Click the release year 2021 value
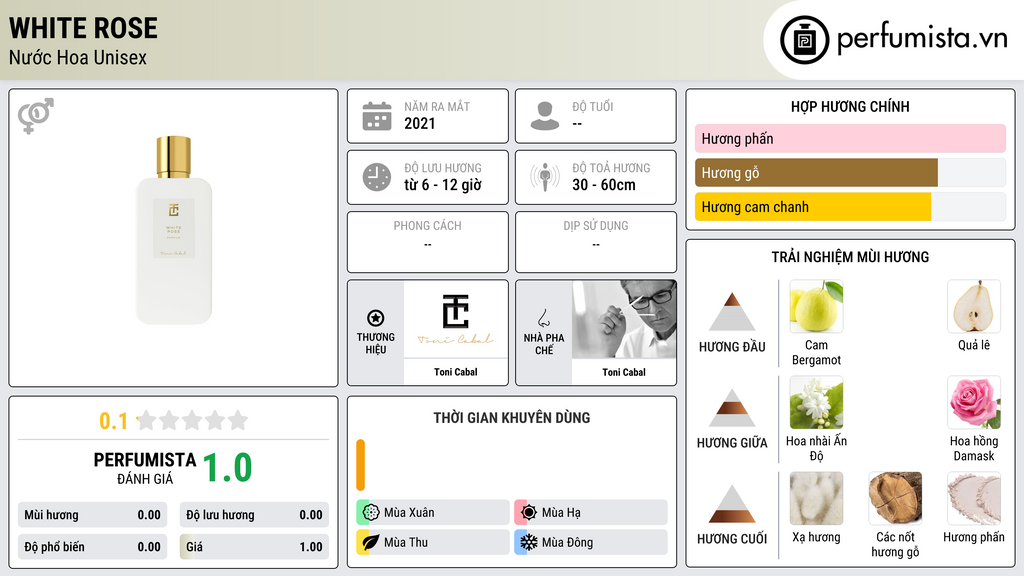The width and height of the screenshot is (1024, 576). click(419, 123)
